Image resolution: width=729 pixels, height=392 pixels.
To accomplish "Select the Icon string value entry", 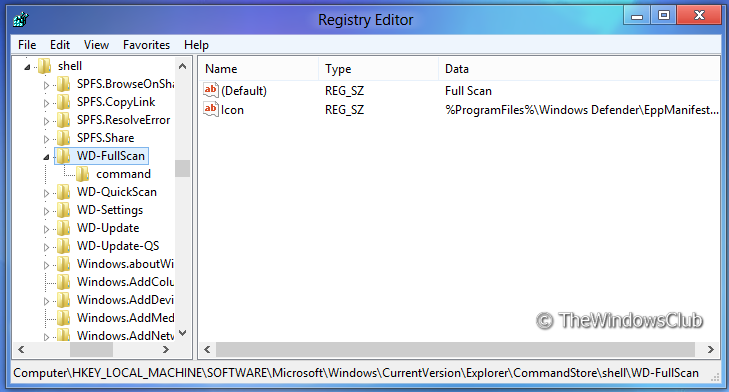I will pyautogui.click(x=224, y=110).
